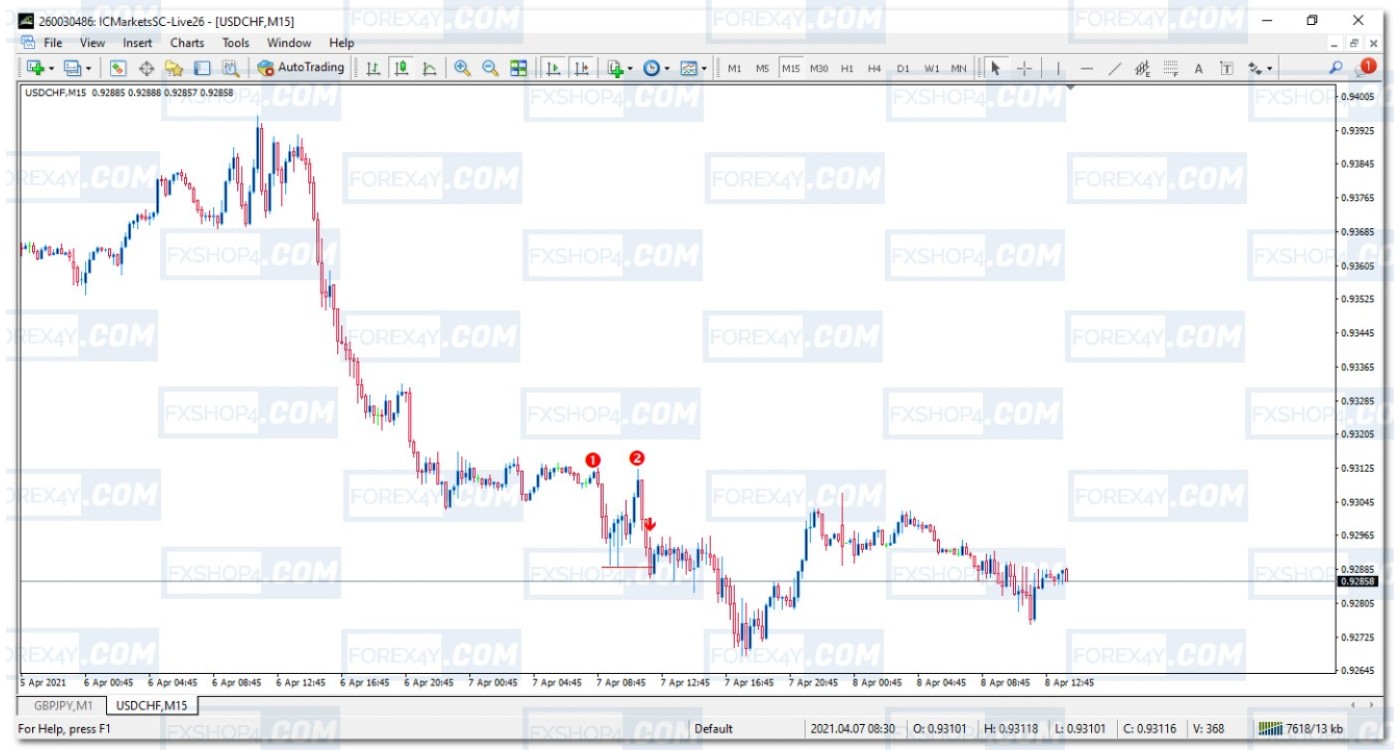This screenshot has height=750, width=1400.
Task: Draw a horizontal line tool
Action: coord(1087,68)
